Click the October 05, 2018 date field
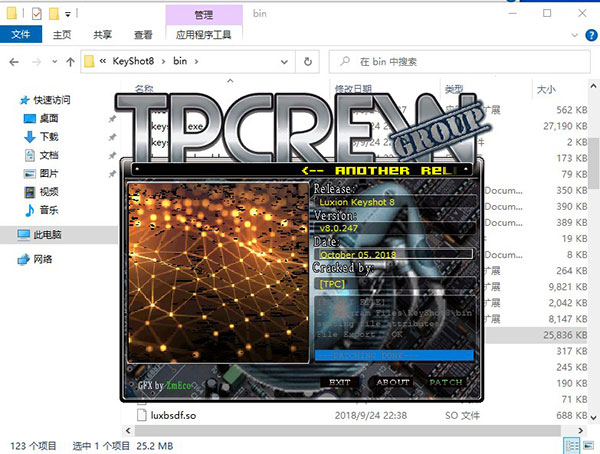 pos(394,255)
